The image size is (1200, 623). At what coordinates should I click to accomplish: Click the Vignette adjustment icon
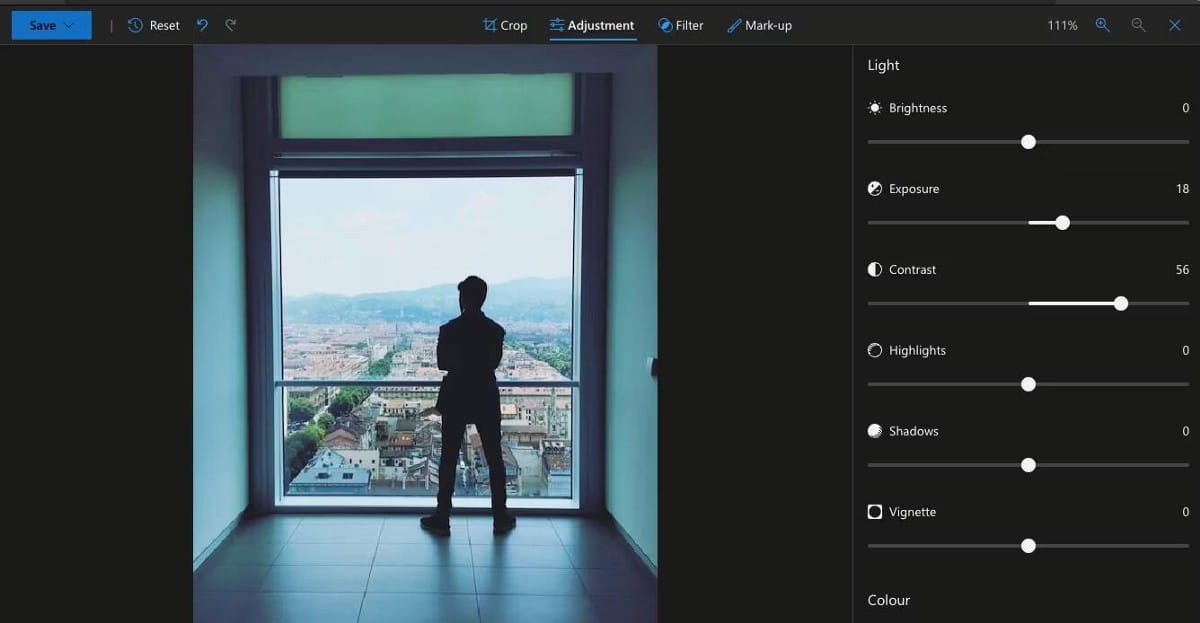pos(874,511)
